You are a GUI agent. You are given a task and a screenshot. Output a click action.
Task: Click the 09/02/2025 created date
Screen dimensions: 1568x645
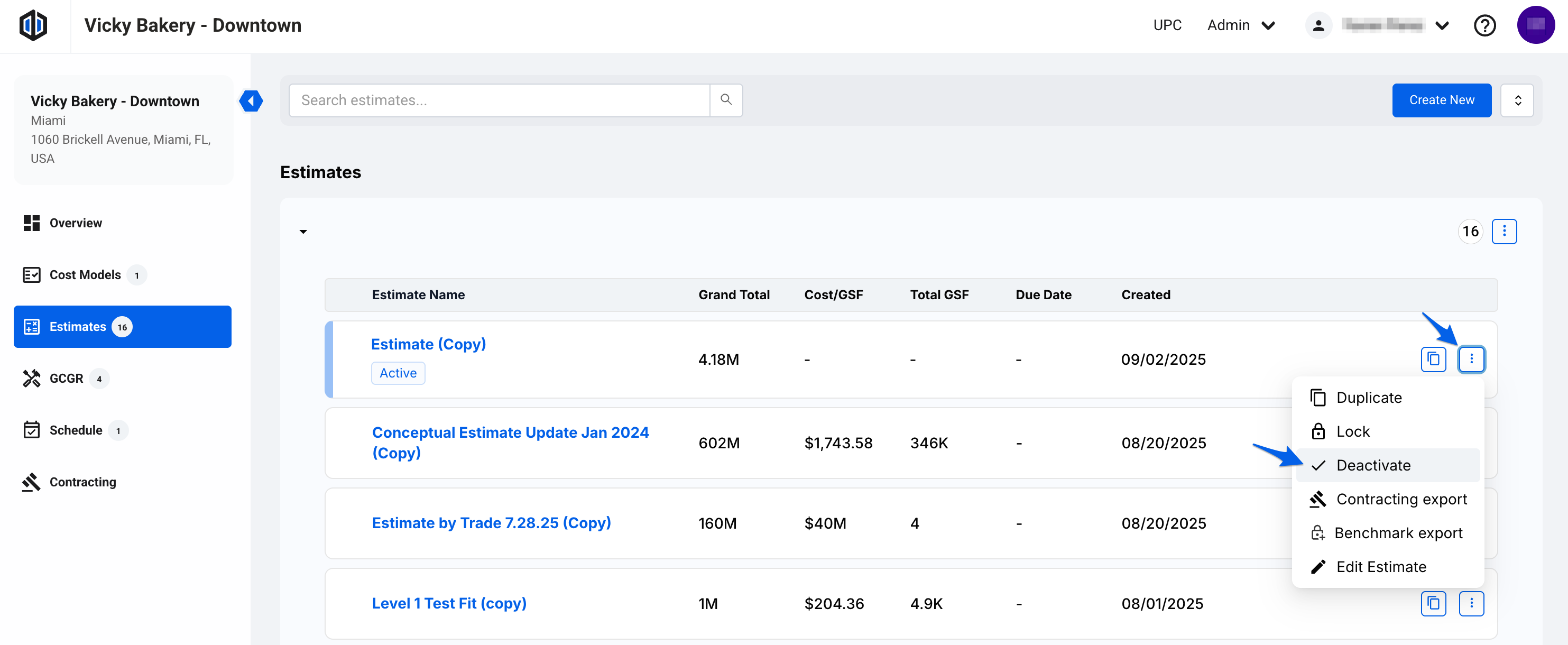click(1163, 359)
